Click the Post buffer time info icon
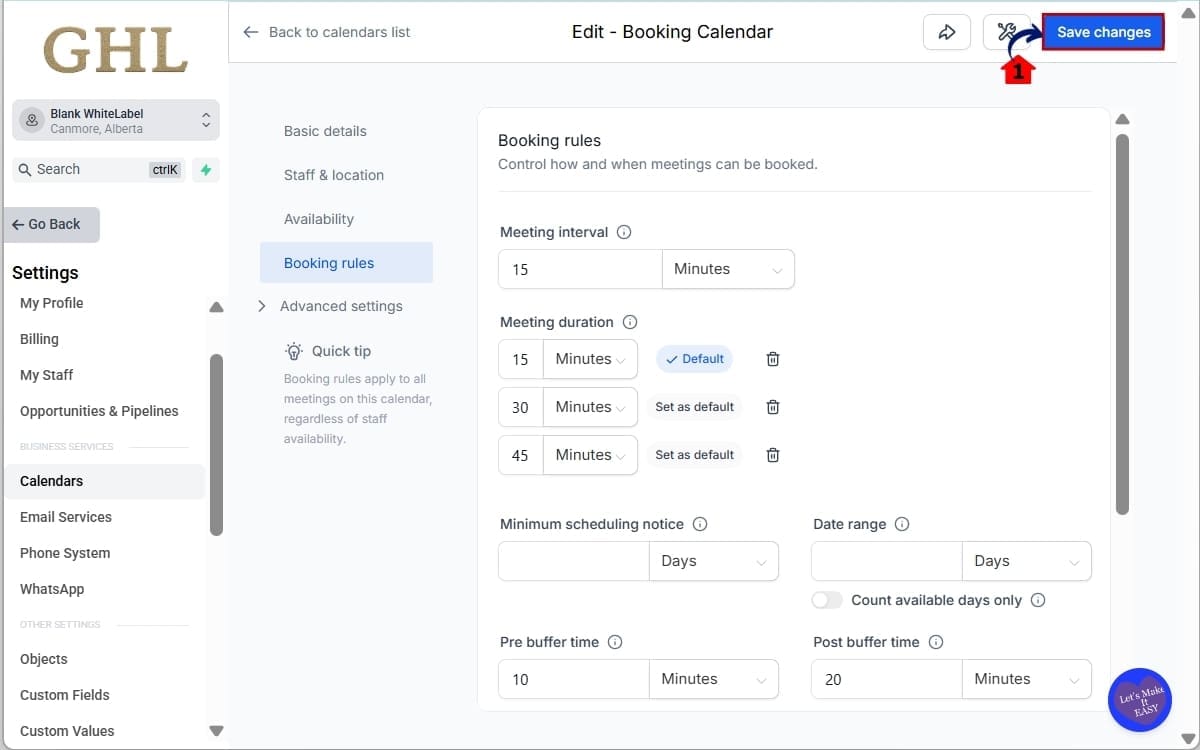The image size is (1200, 750). [x=936, y=642]
